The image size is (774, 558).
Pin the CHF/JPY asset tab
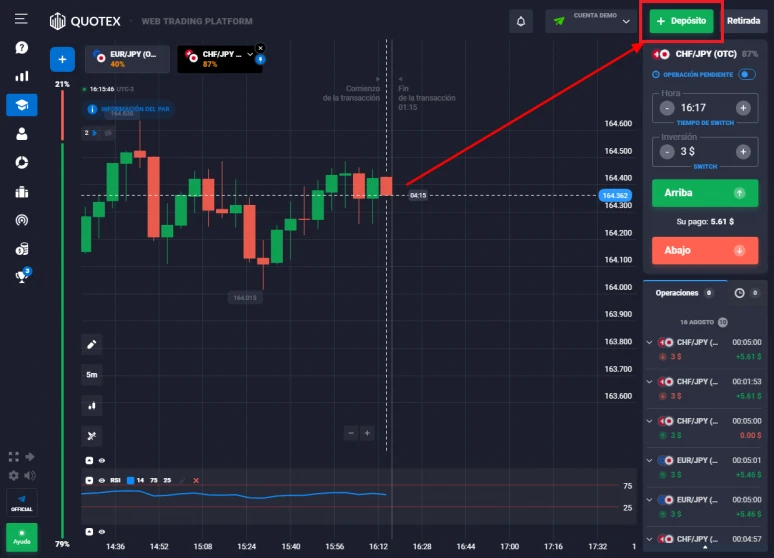tap(261, 60)
